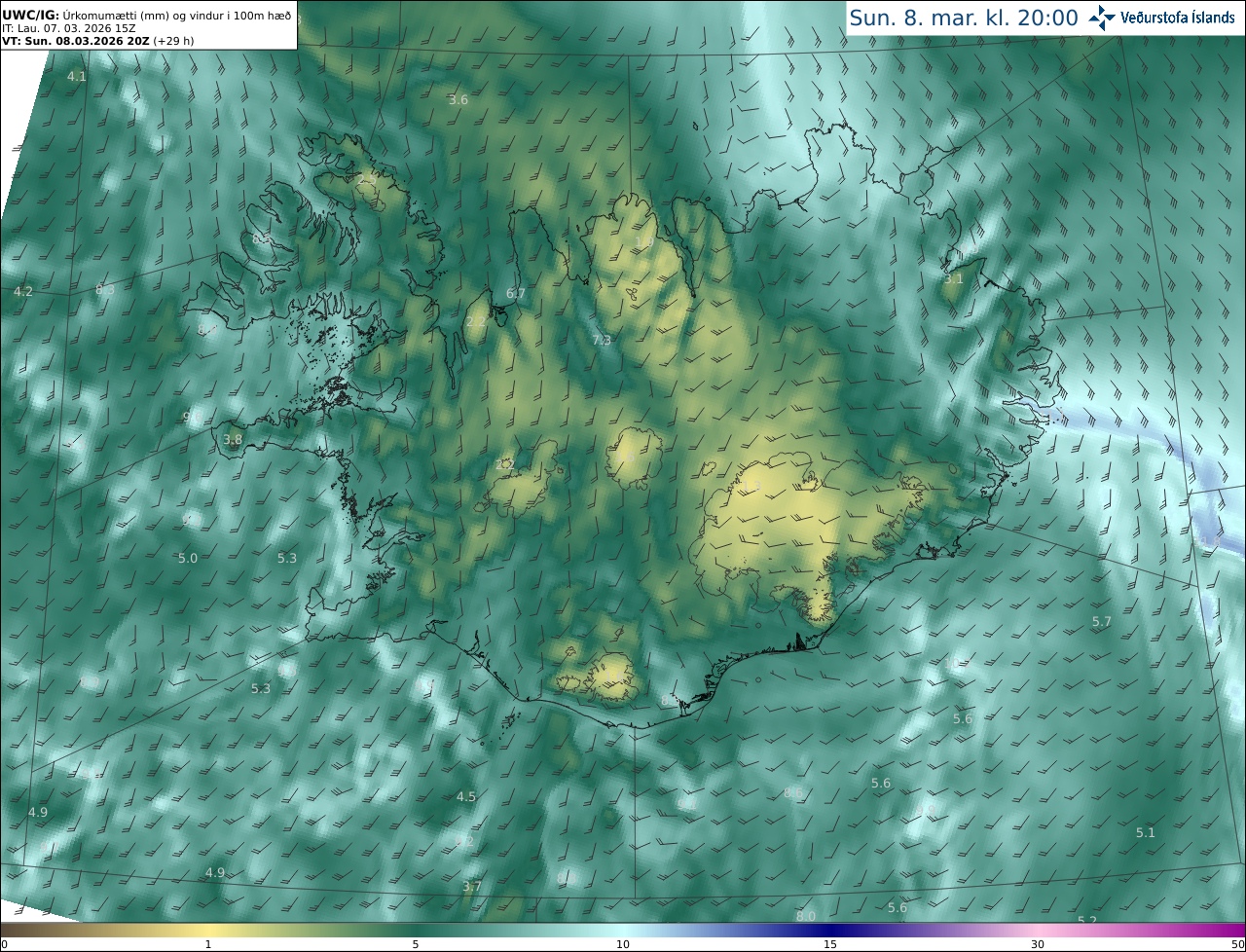The image size is (1246, 952).
Task: Click the map value 5.0 west of Iceland
Action: 188,558
